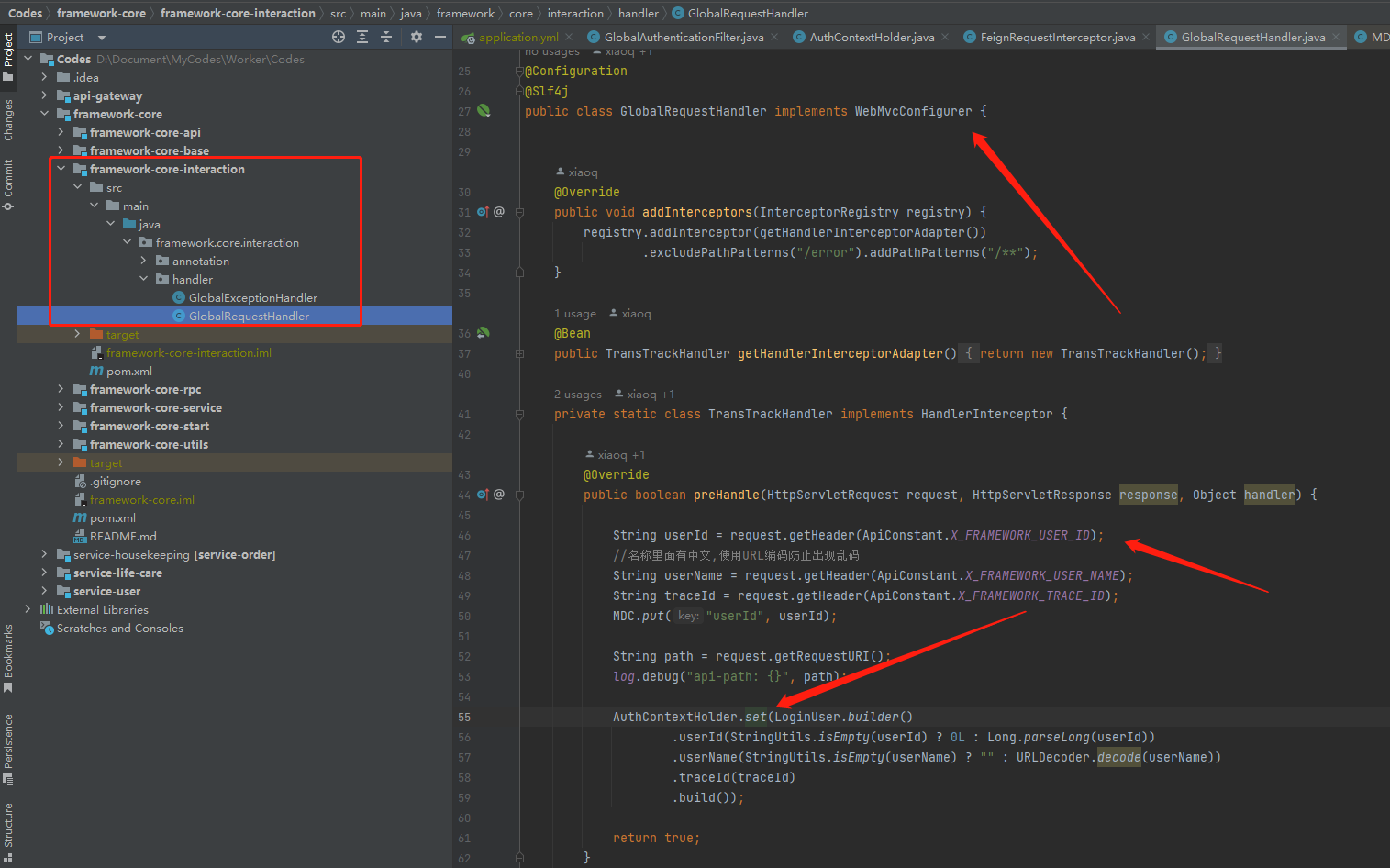Expand the folded getHandlerInterceptorAdapter body on line 37
1390x868 pixels.
click(x=519, y=353)
